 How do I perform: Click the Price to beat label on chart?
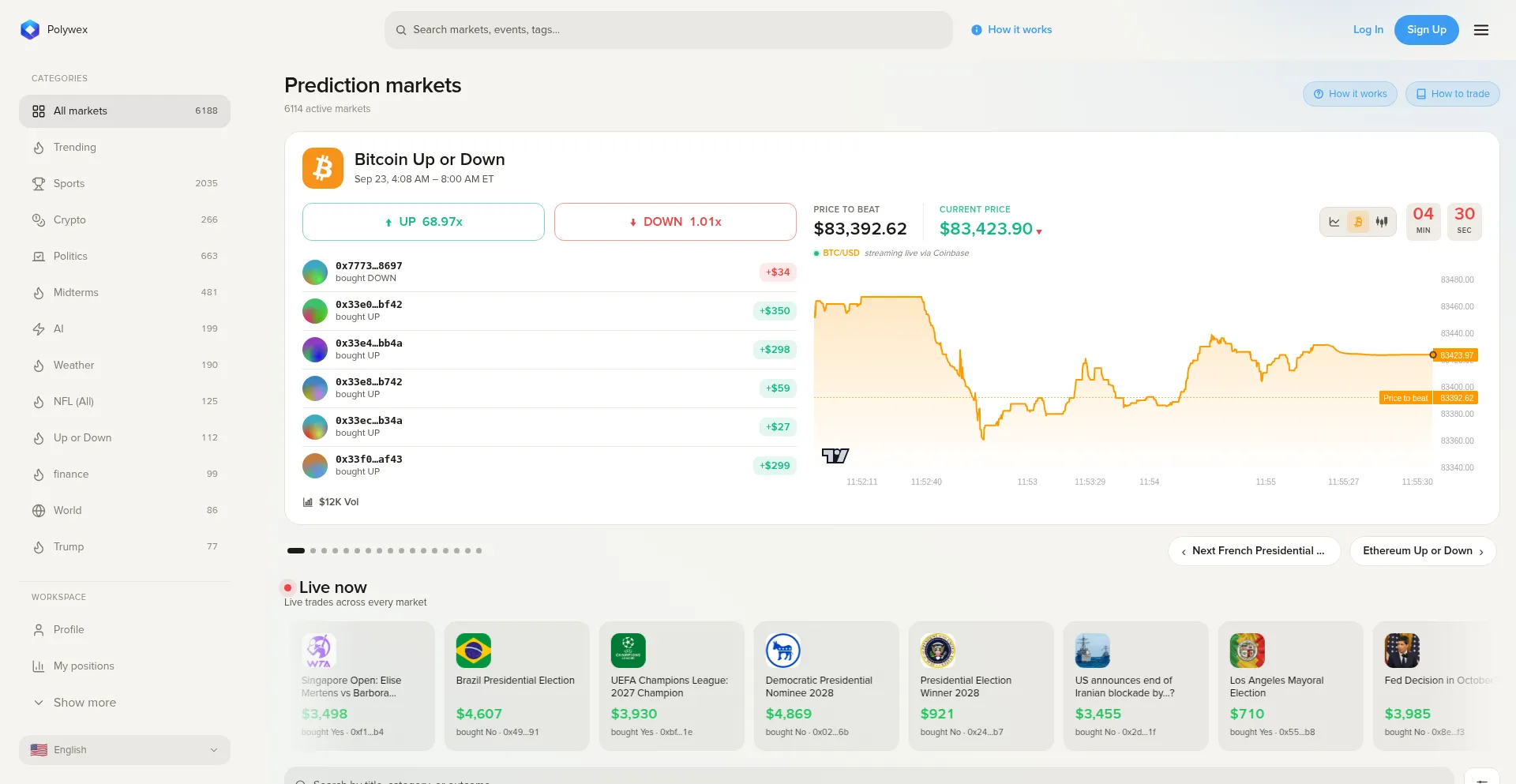tap(1405, 398)
